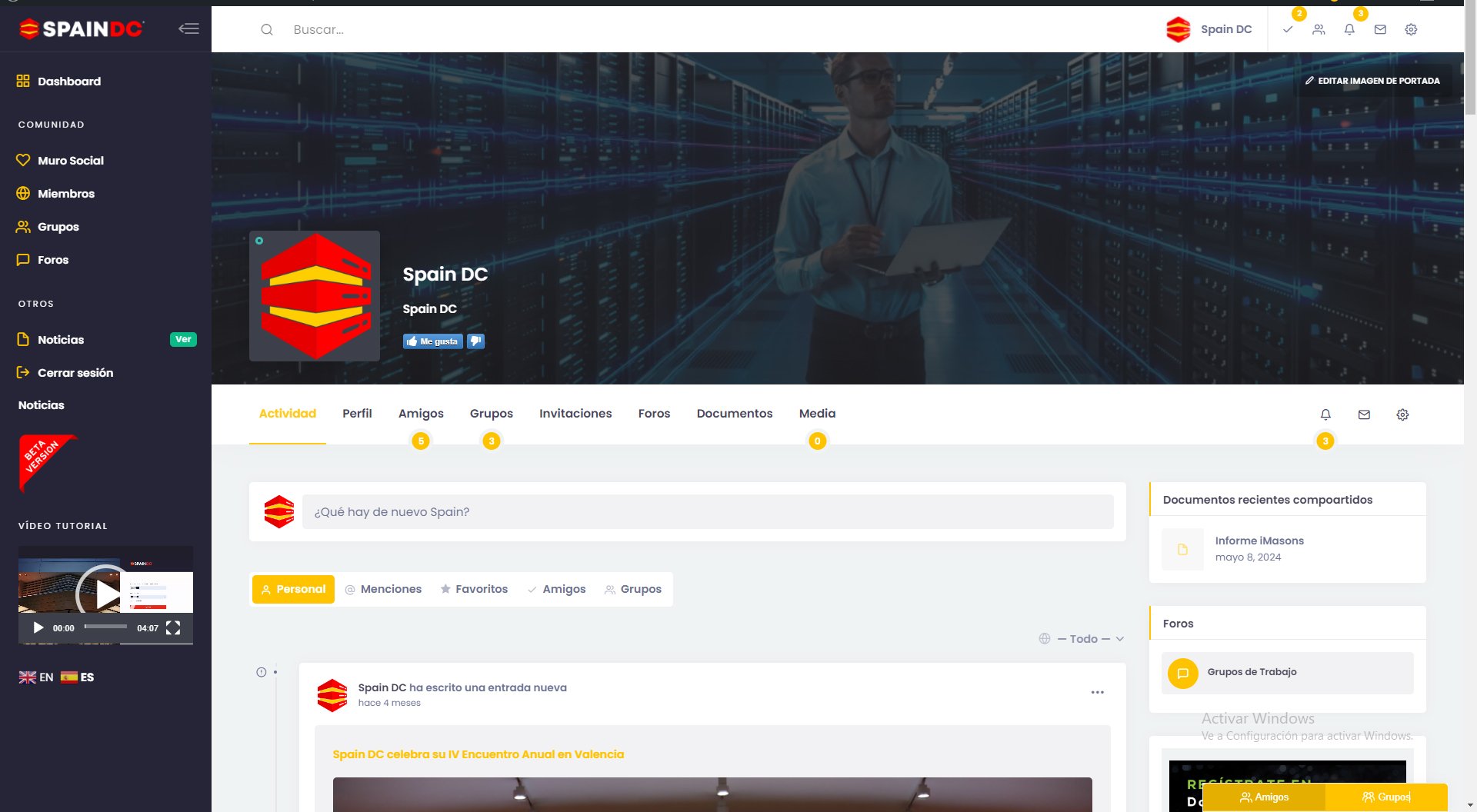Click Editar Imagen de Portada button
1477x812 pixels.
click(x=1372, y=81)
